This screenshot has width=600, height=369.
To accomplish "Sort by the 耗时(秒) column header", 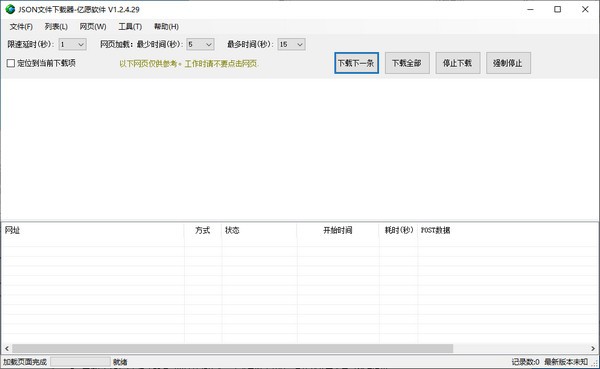I will (x=399, y=230).
